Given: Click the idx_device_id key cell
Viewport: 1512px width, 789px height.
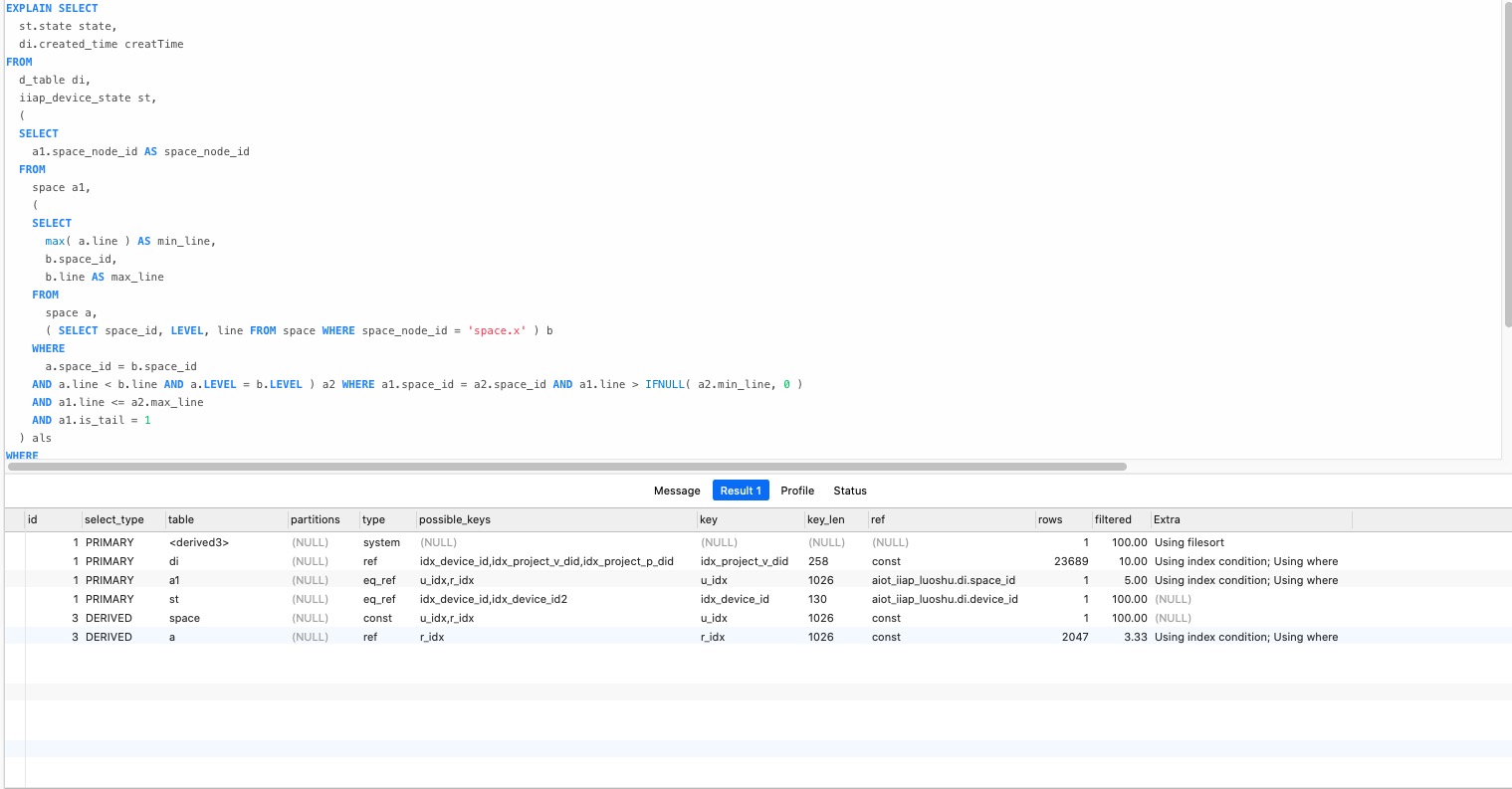Looking at the screenshot, I should [x=735, y=599].
